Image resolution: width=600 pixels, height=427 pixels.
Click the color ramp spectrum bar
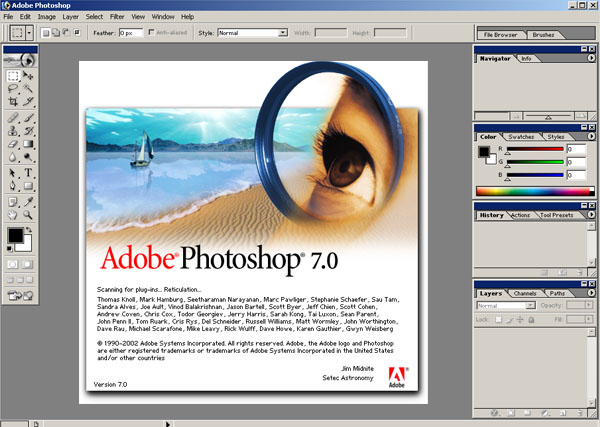[x=535, y=191]
